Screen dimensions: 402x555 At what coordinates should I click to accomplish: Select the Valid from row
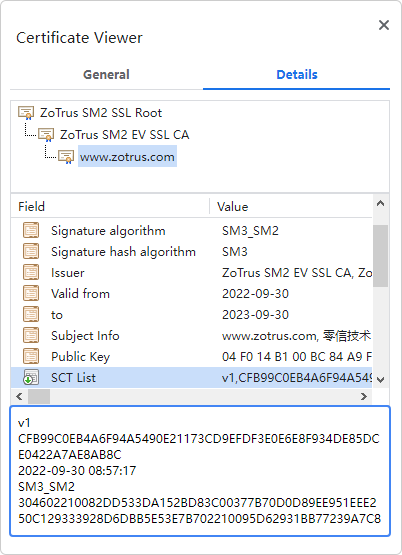pos(191,293)
